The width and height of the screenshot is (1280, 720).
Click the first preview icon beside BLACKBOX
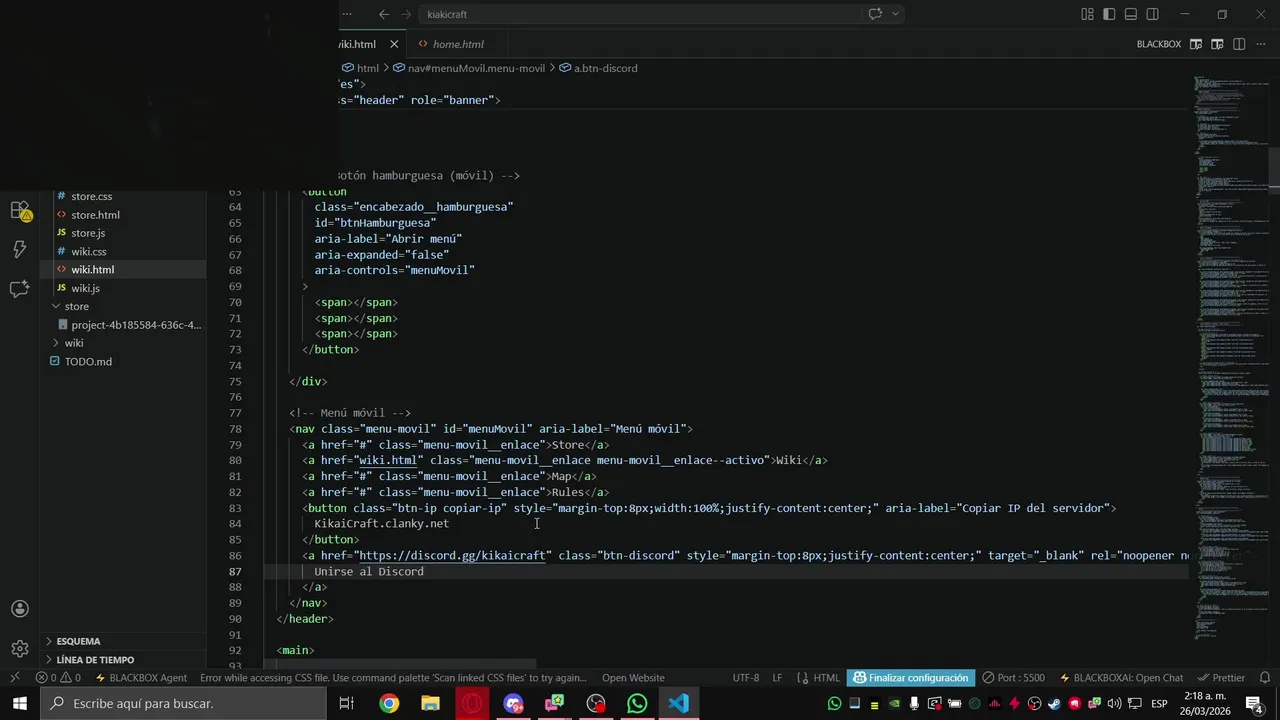pyautogui.click(x=1196, y=44)
